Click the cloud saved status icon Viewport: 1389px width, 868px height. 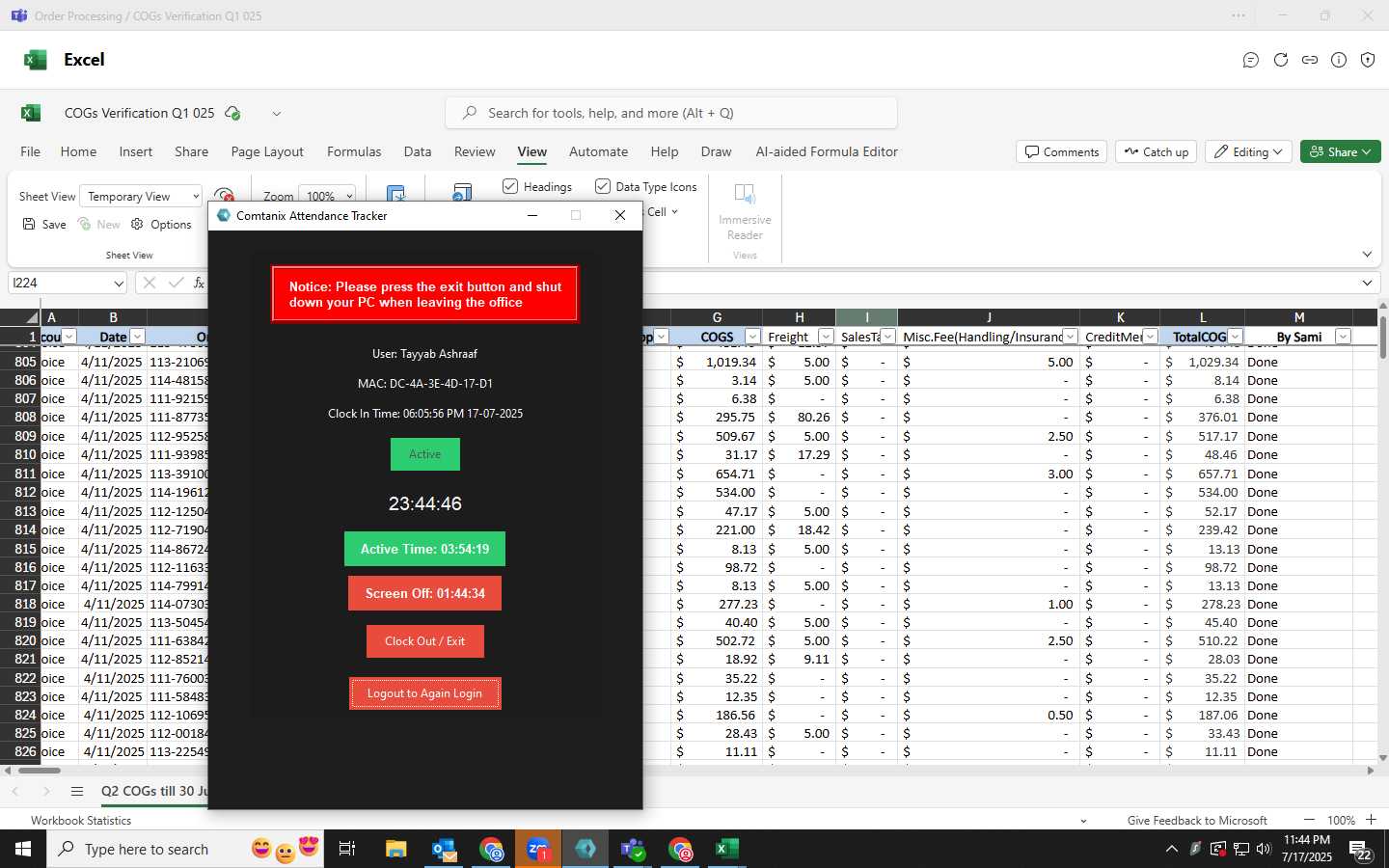point(232,113)
